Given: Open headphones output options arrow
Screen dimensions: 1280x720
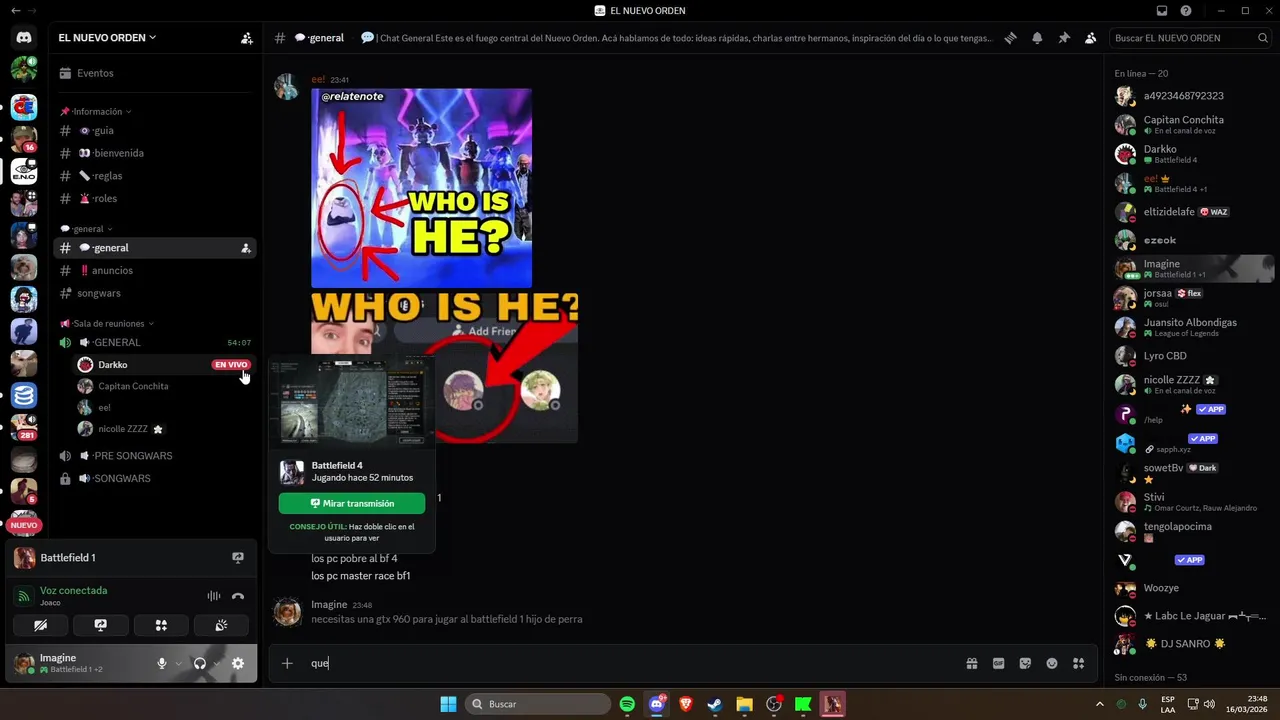Looking at the screenshot, I should pos(216,663).
